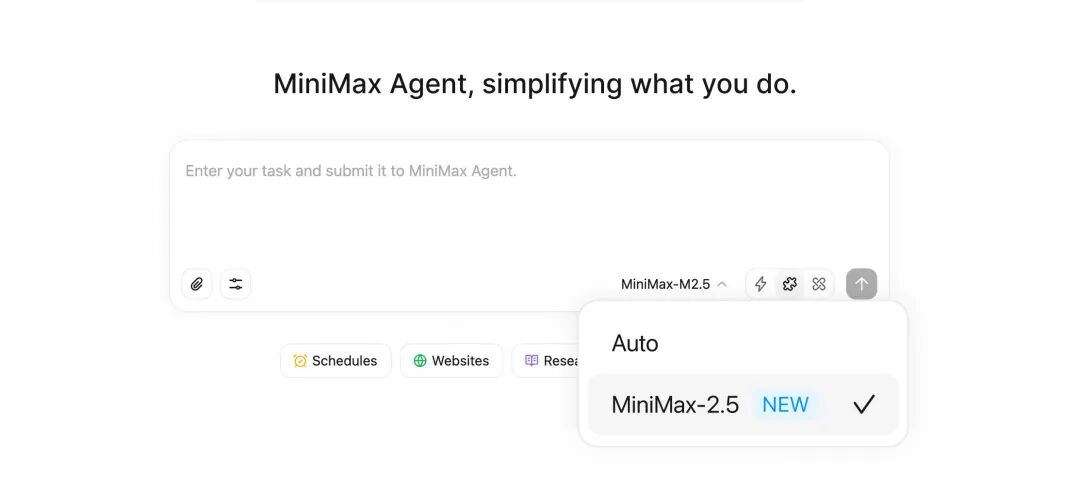Select Auto from the model list
This screenshot has width=1080, height=482.
click(635, 343)
